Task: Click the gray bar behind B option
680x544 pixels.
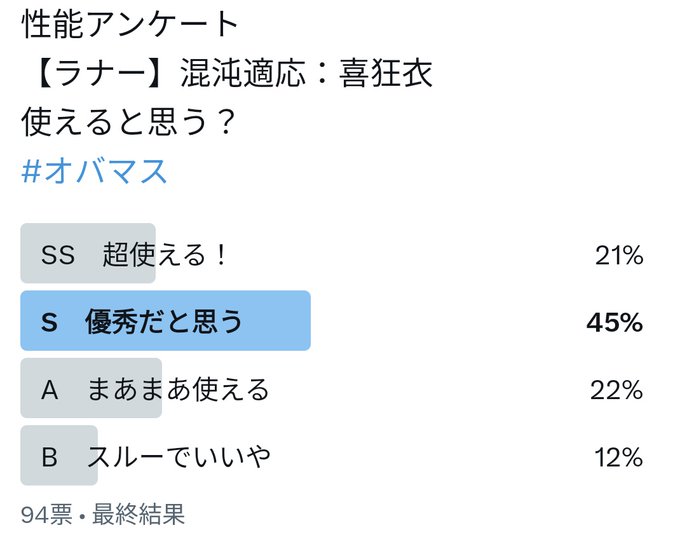Action: (59, 456)
